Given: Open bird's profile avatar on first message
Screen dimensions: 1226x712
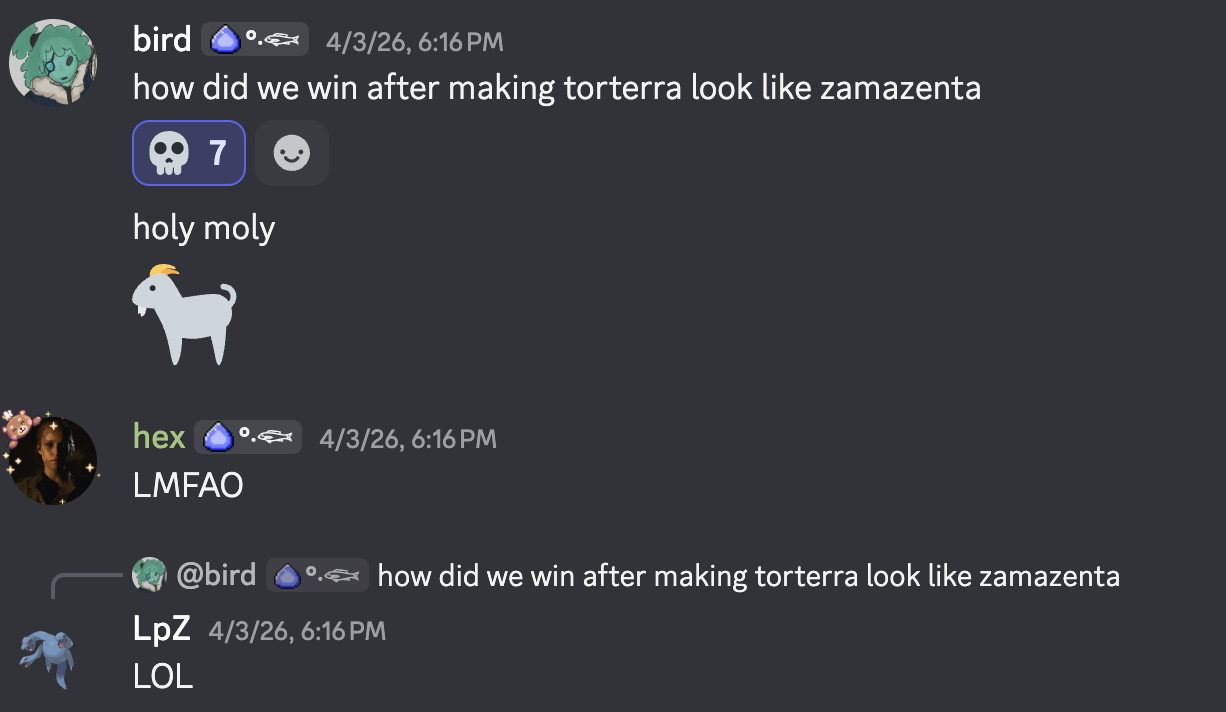Looking at the screenshot, I should point(53,62).
